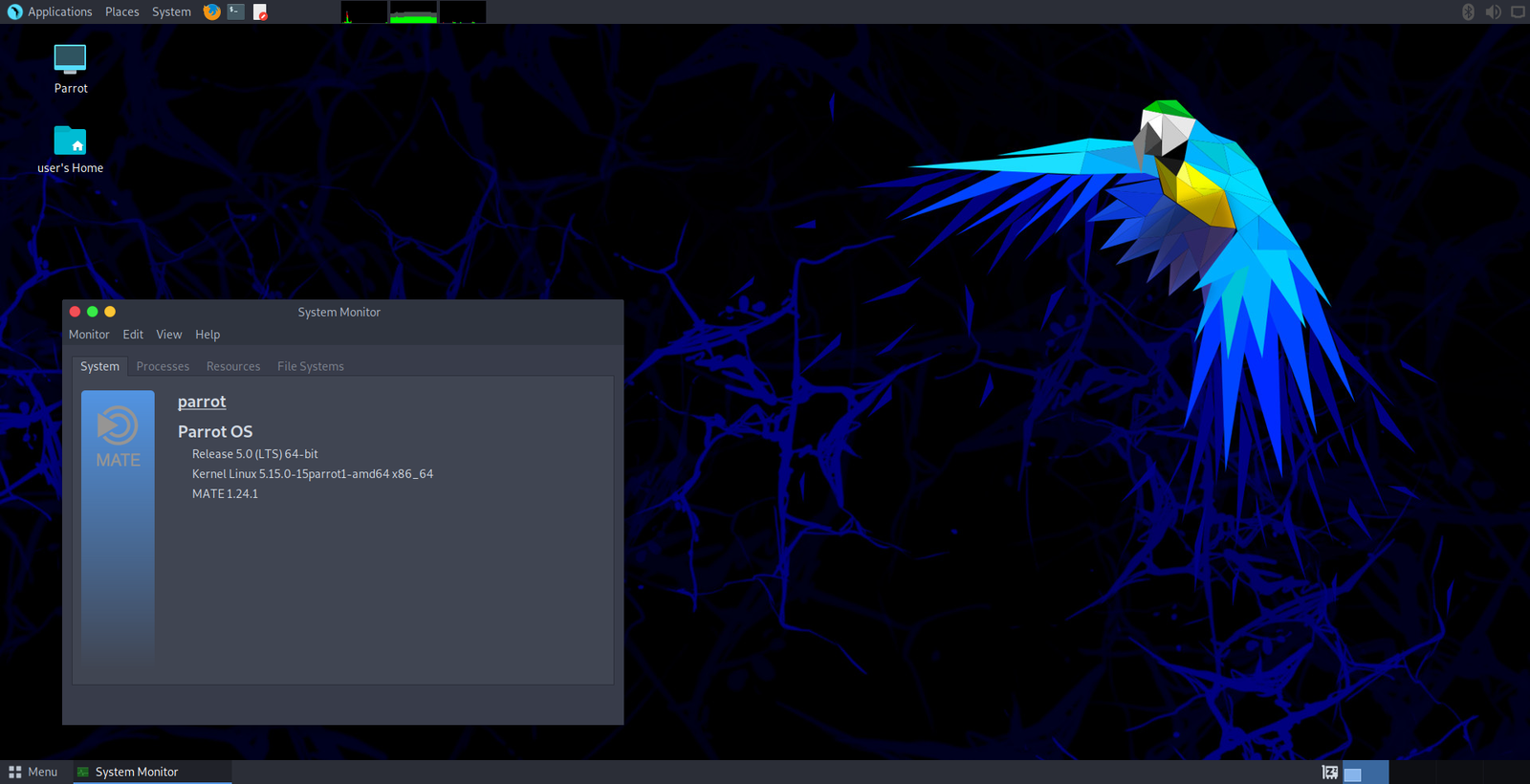This screenshot has height=784, width=1530.
Task: Click the Kernel Linux 5.15.0 version line
Action: [x=313, y=474]
